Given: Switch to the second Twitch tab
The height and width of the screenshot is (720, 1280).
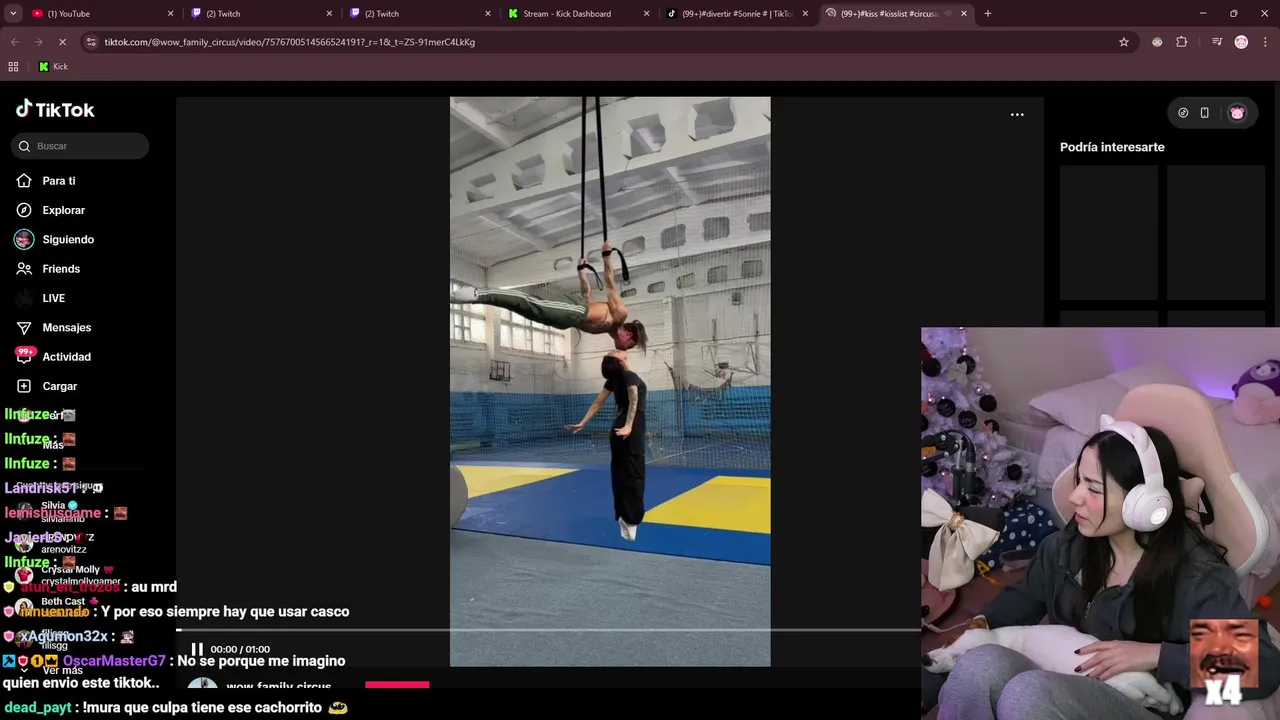Looking at the screenshot, I should tap(418, 13).
